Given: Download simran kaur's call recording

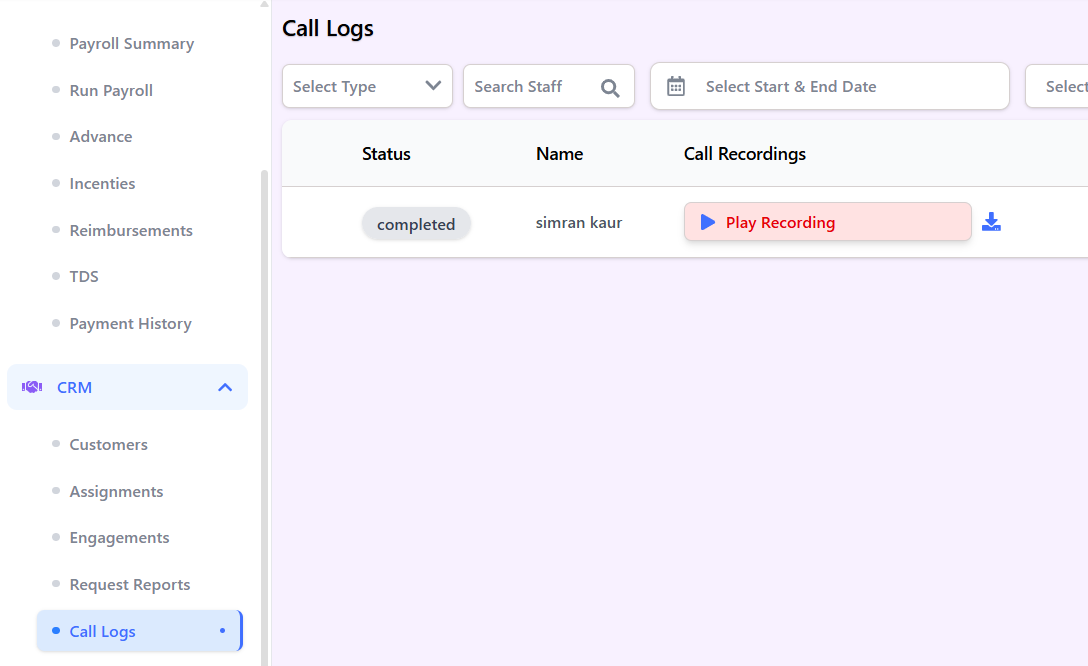Looking at the screenshot, I should point(991,222).
